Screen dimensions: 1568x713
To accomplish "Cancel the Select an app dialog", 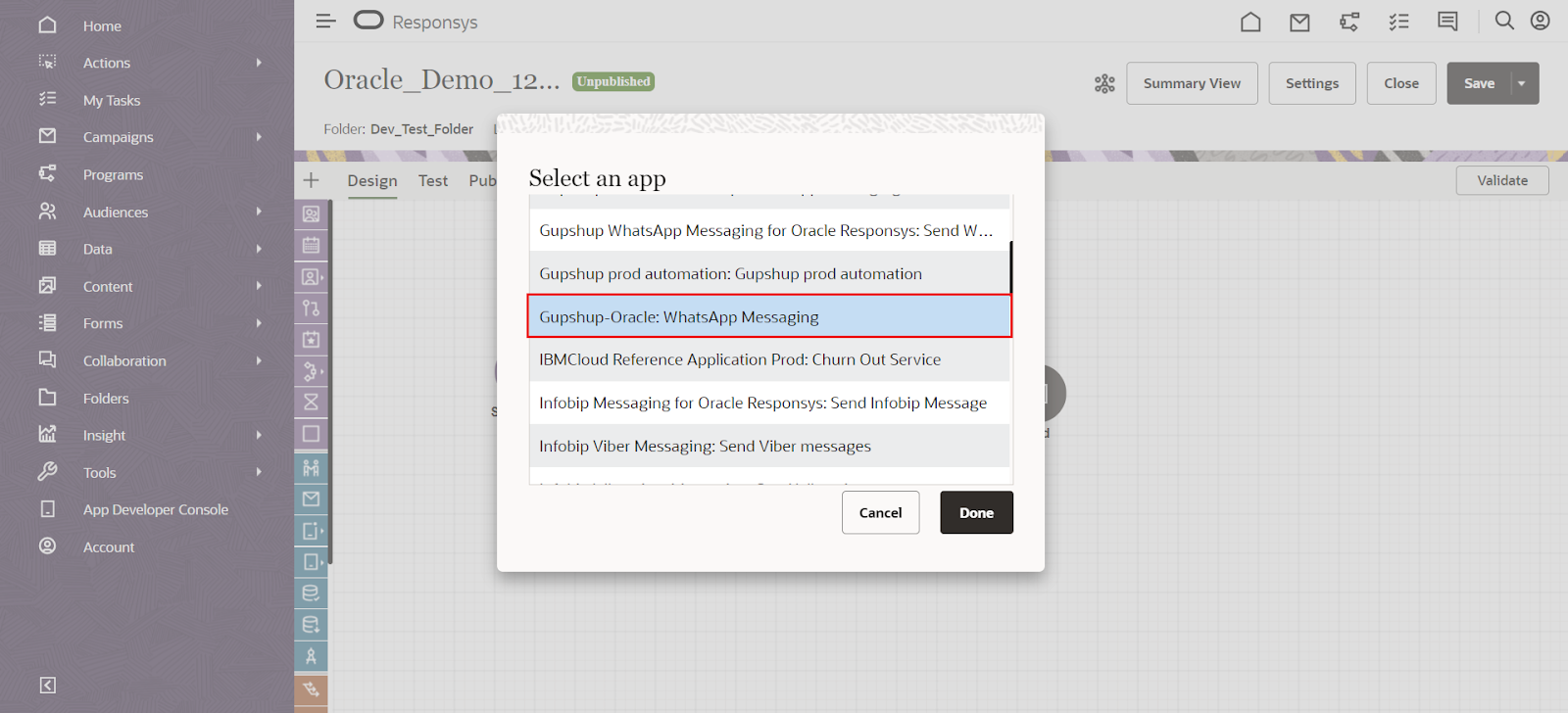I will [880, 512].
